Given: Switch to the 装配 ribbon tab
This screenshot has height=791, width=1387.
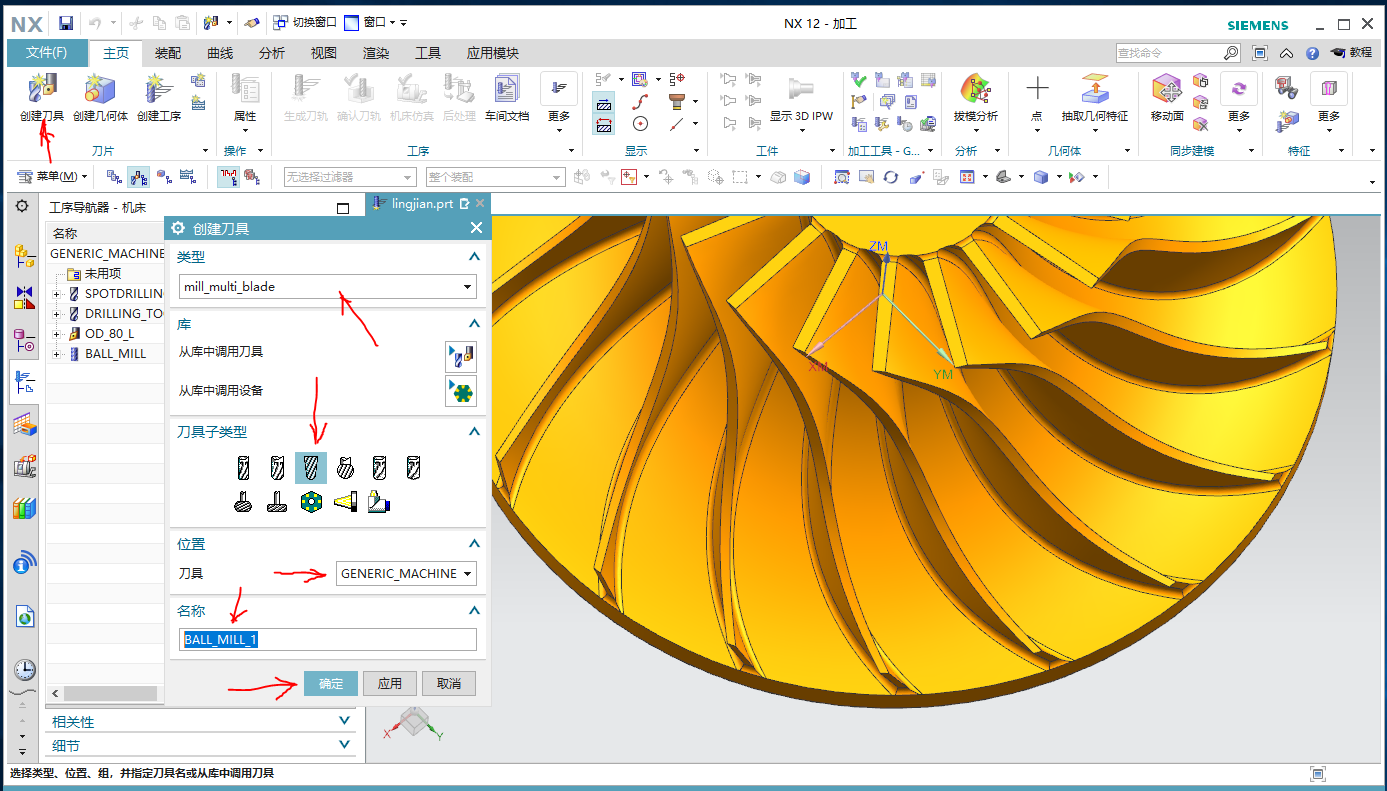Looking at the screenshot, I should pyautogui.click(x=168, y=54).
